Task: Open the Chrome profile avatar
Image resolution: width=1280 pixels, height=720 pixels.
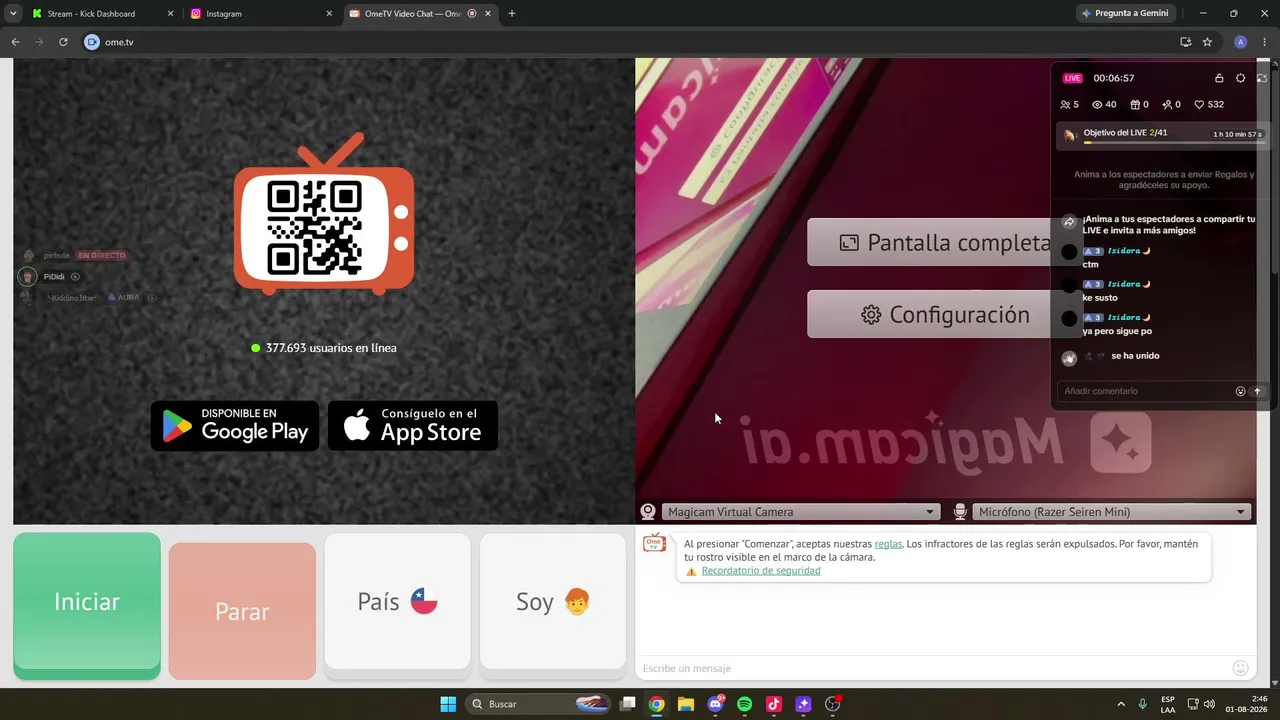Action: click(x=1241, y=42)
